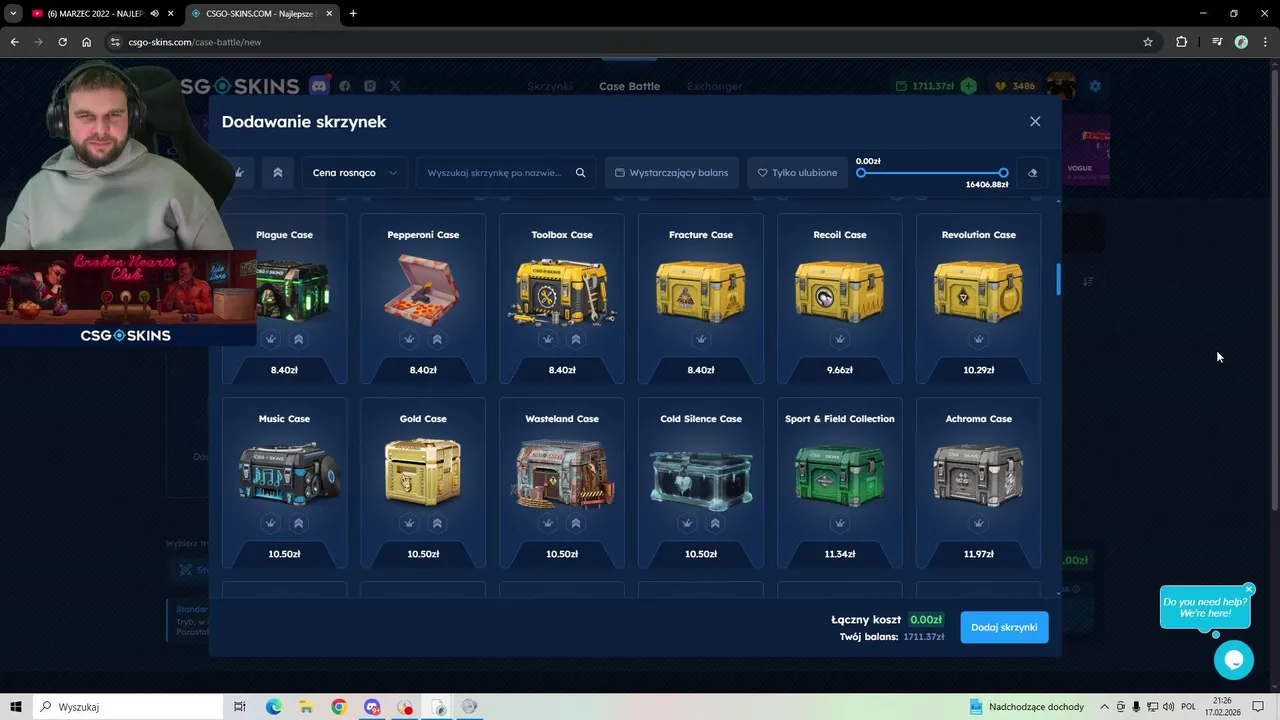Viewport: 1280px width, 720px height.
Task: Click the crown icon on Sport & Field Collection
Action: [840, 523]
